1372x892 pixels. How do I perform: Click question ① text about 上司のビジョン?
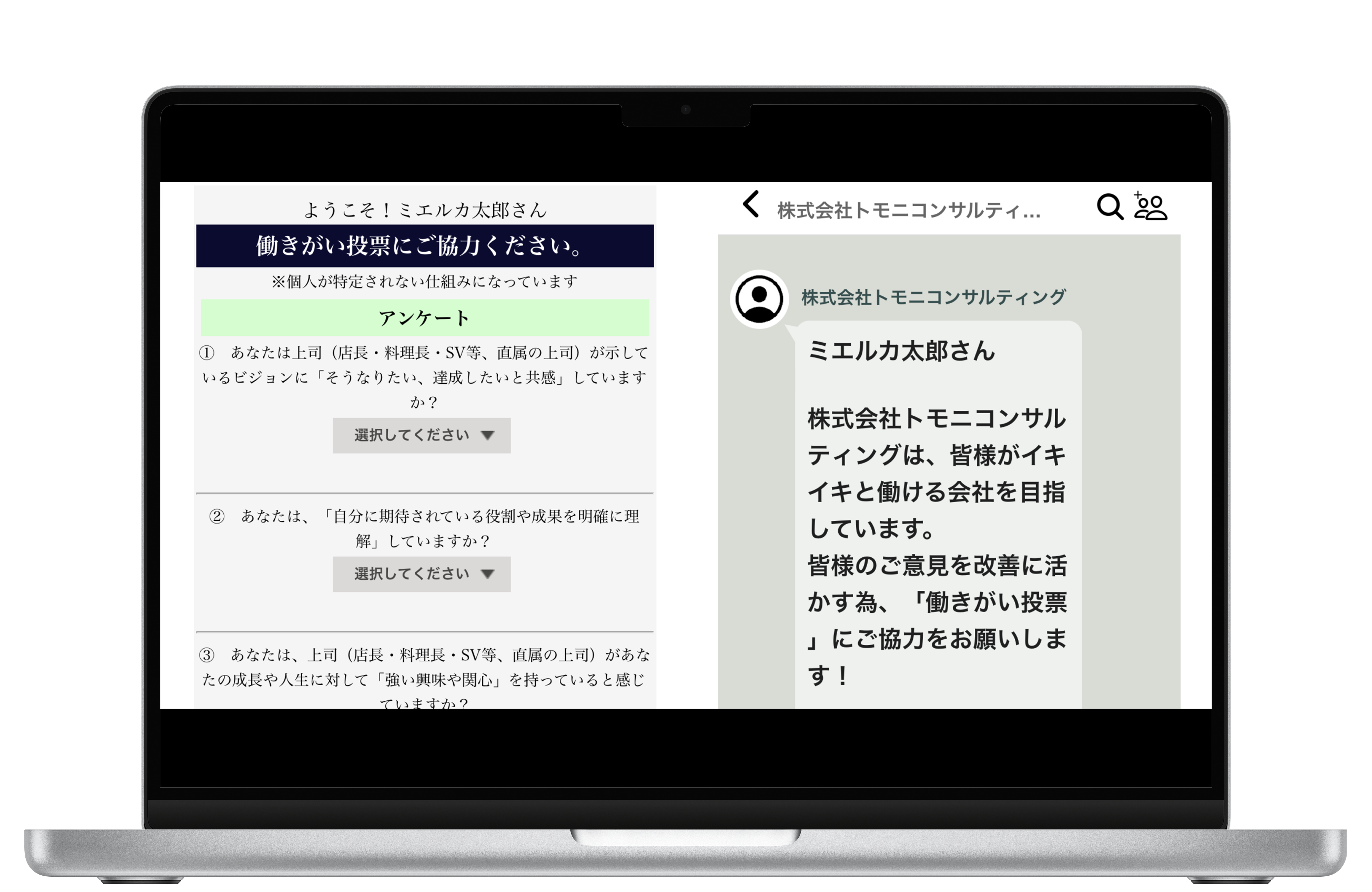tap(425, 377)
